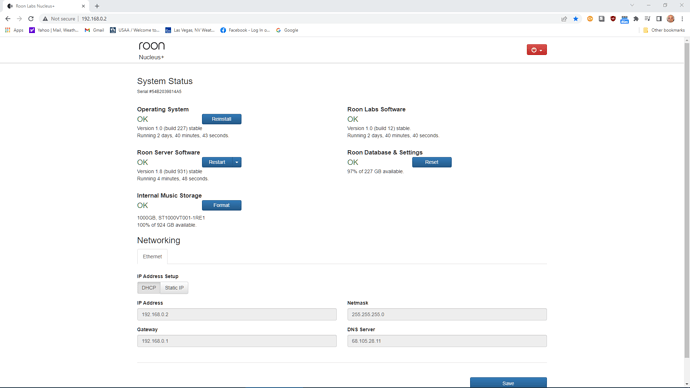Open the Other bookmarks folder
This screenshot has width=690, height=388.
tap(664, 30)
